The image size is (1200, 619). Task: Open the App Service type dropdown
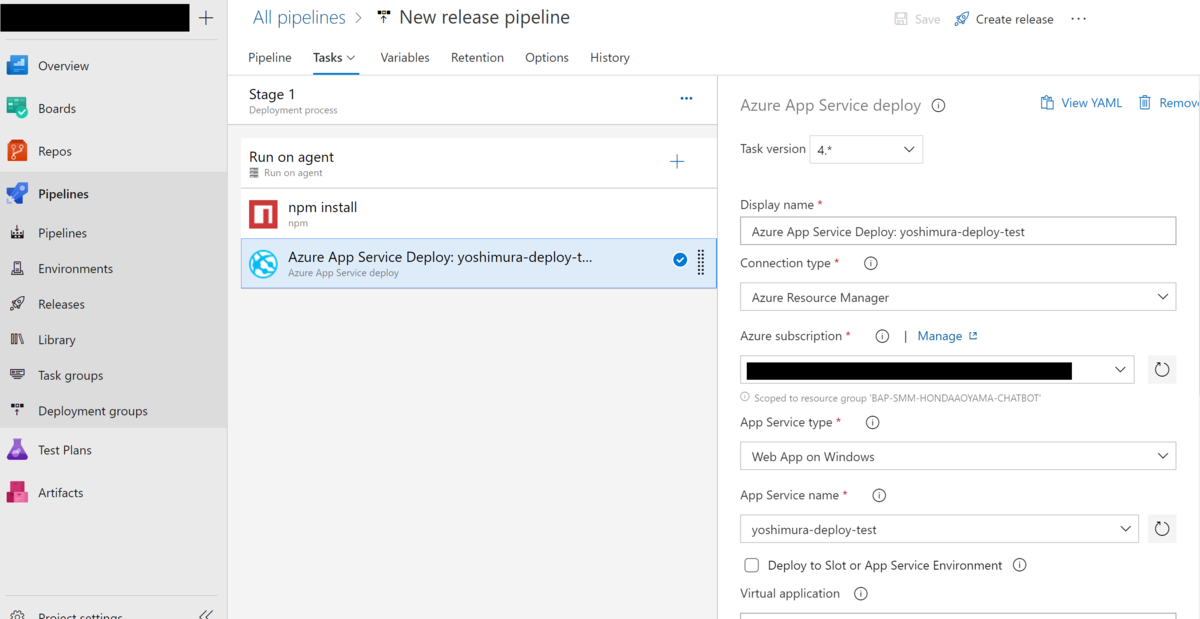tap(958, 456)
